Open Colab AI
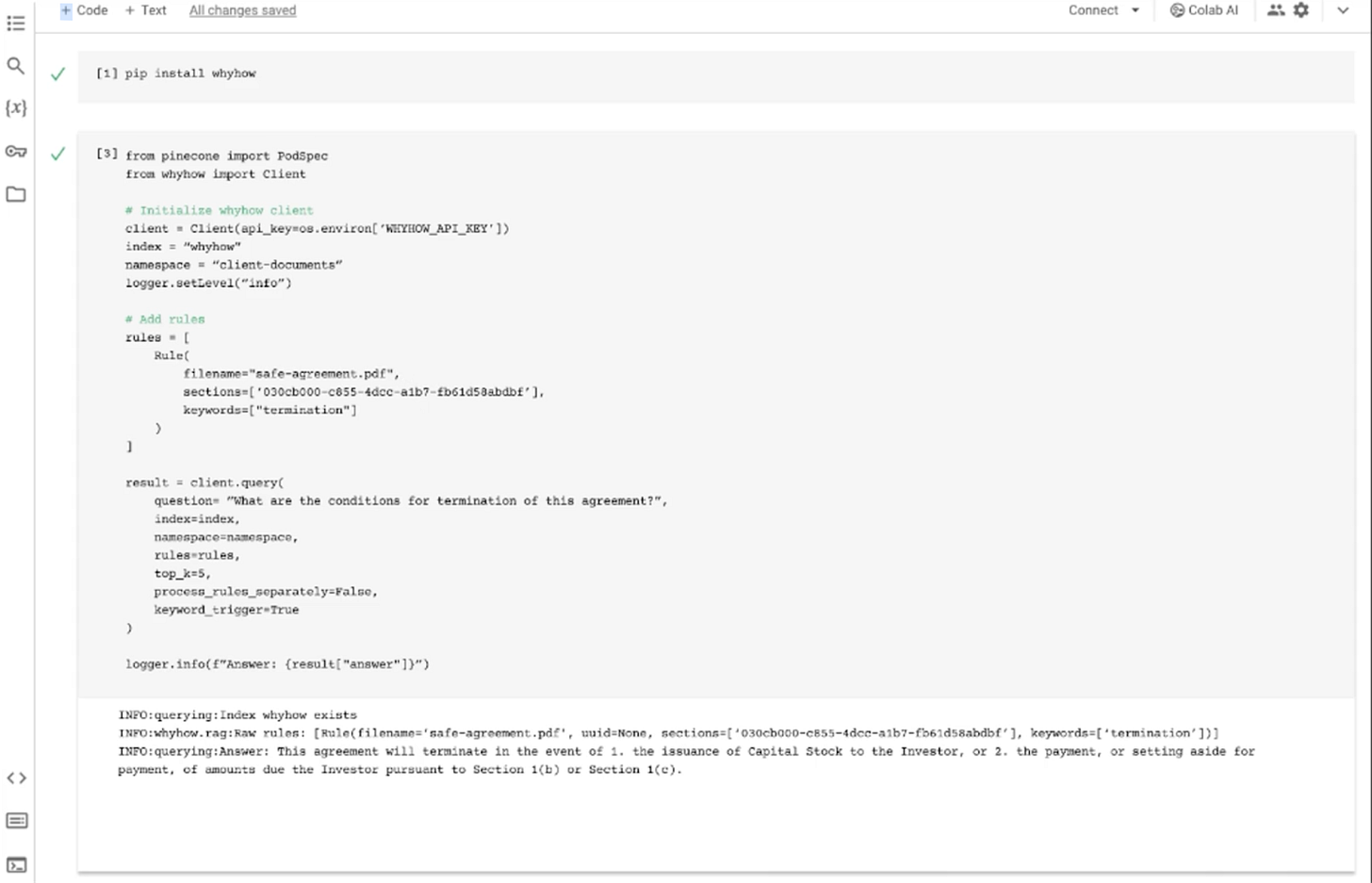This screenshot has width=1372, height=883. point(1203,10)
